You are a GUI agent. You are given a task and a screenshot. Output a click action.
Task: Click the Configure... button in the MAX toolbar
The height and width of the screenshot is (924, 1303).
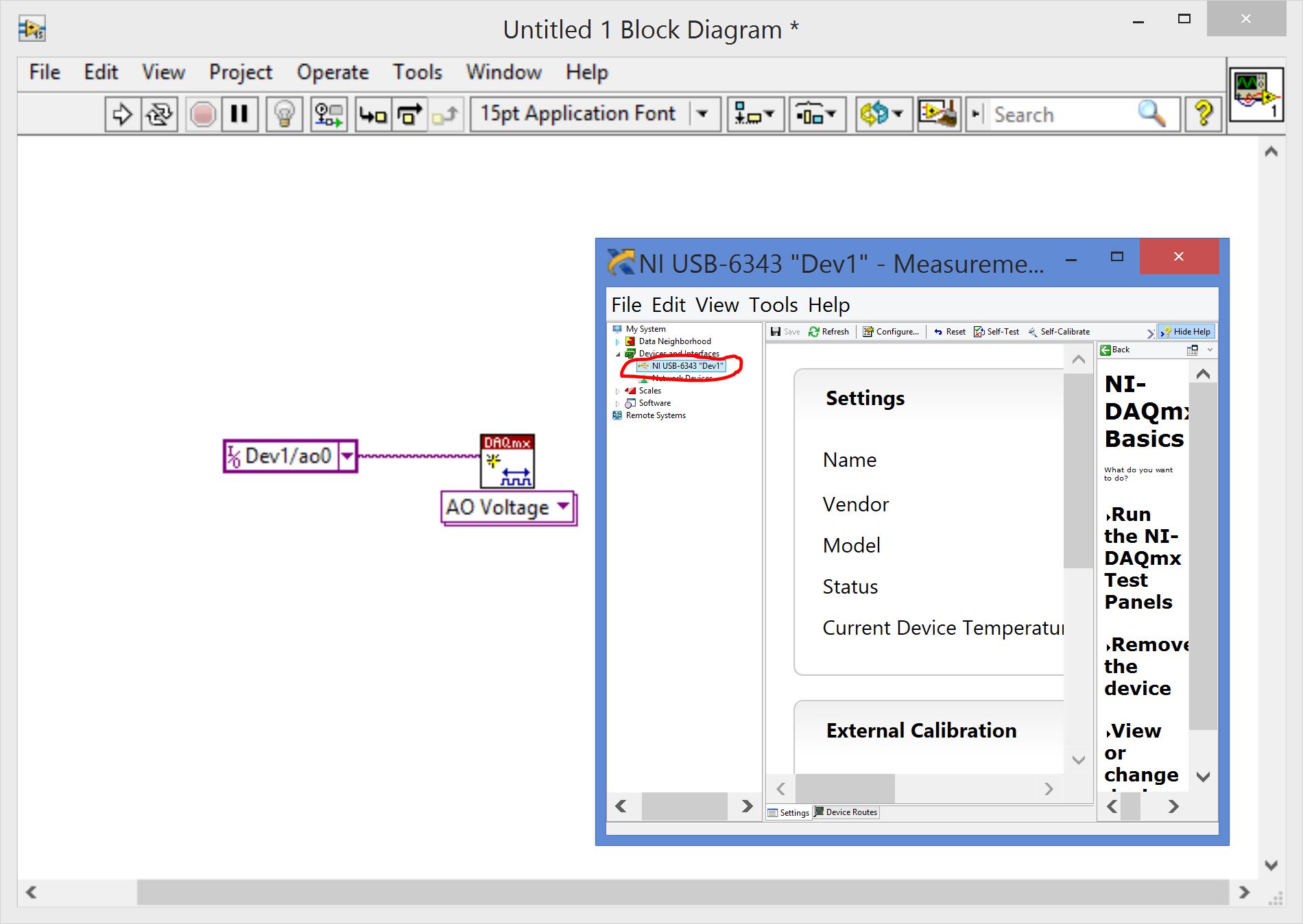coord(891,332)
